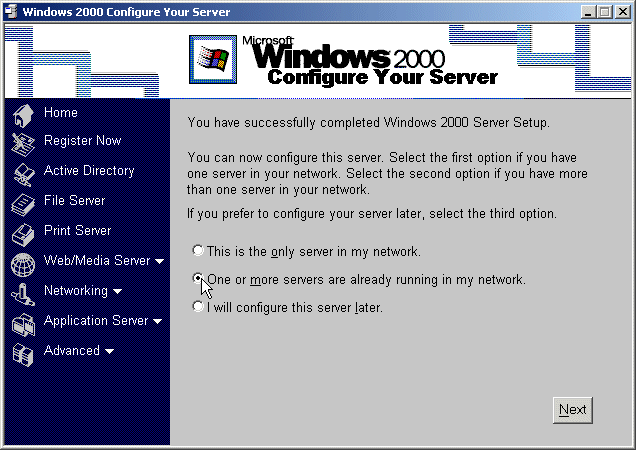Click the Web/Media Server globe icon
Image resolution: width=636 pixels, height=450 pixels.
click(x=23, y=264)
